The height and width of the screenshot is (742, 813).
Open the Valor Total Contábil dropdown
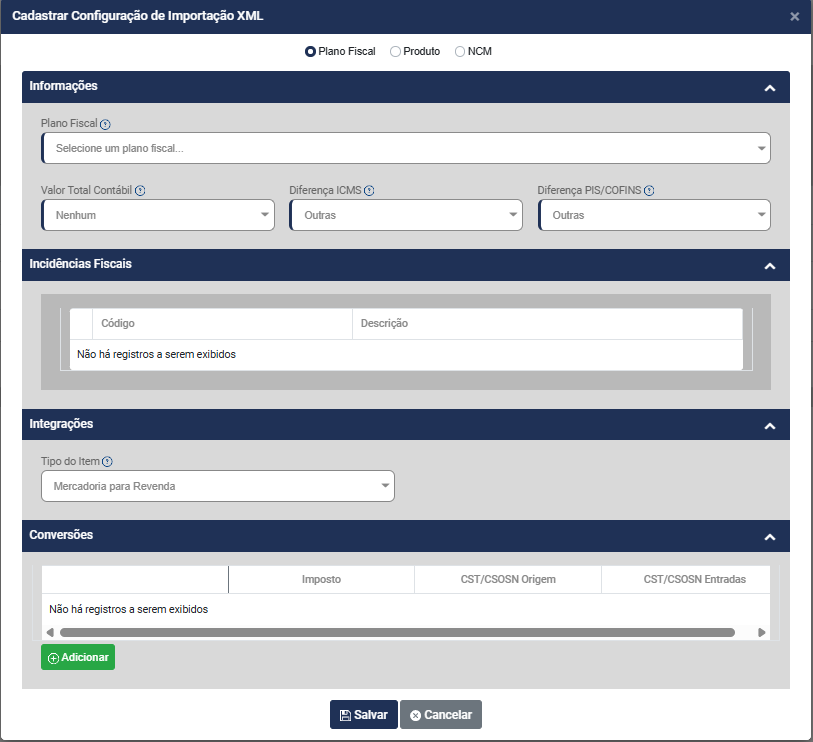[158, 215]
